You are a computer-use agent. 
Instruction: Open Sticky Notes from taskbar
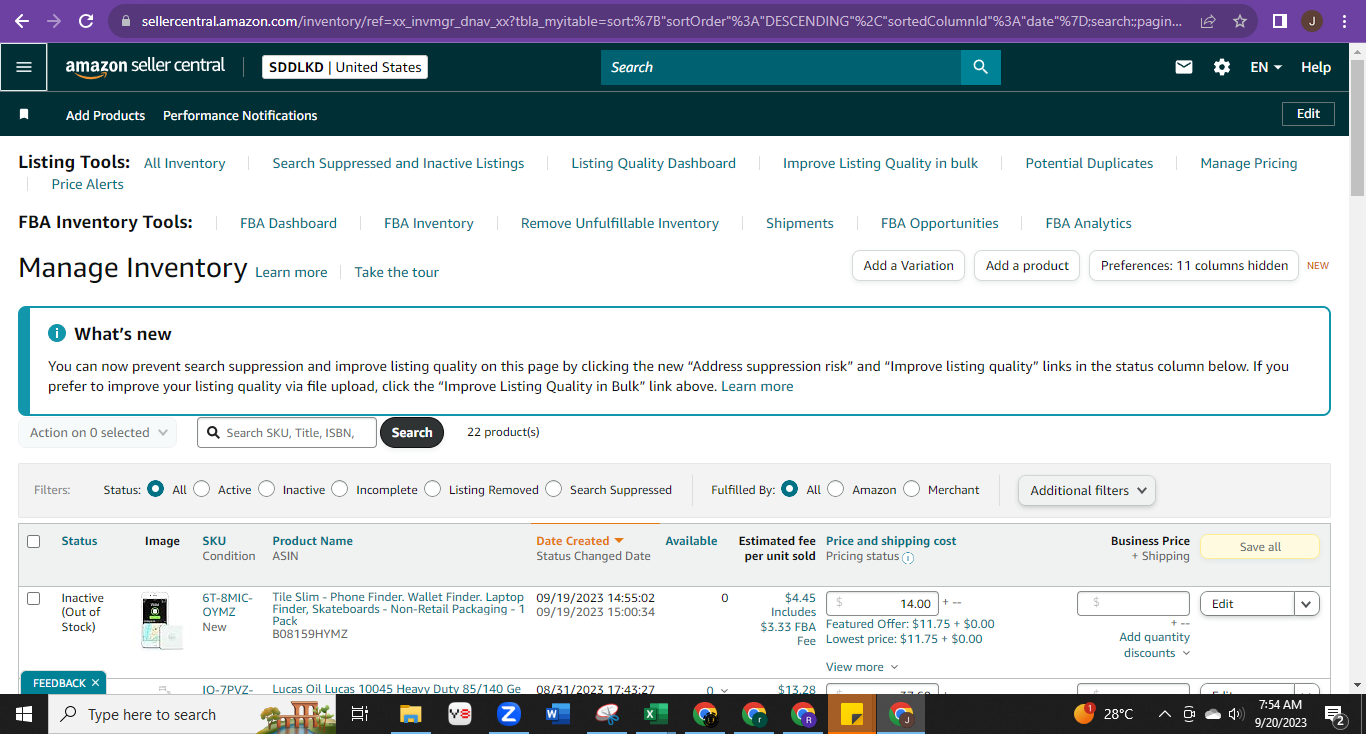(x=852, y=714)
